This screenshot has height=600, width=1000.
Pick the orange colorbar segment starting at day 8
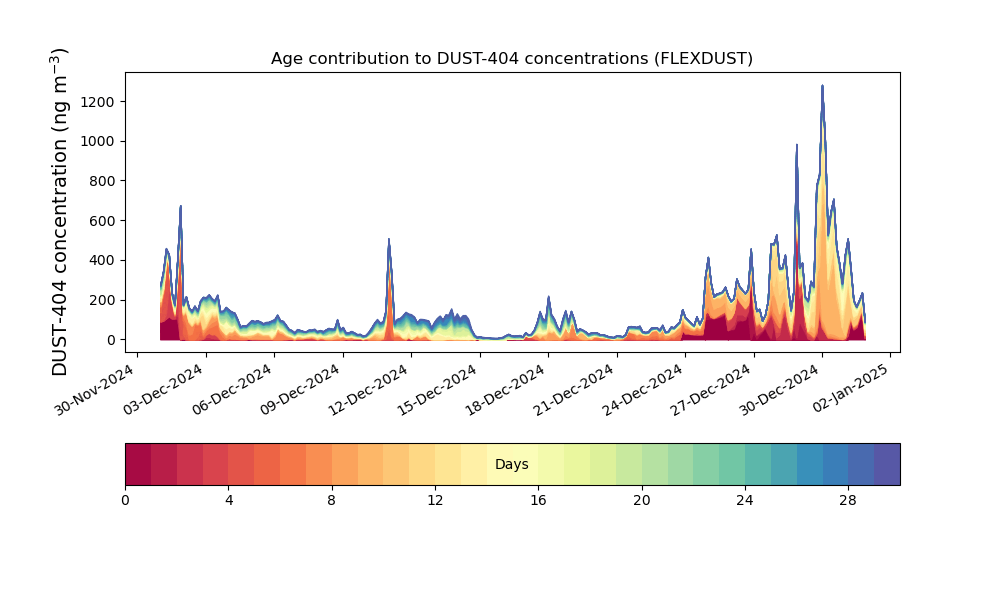[345, 464]
